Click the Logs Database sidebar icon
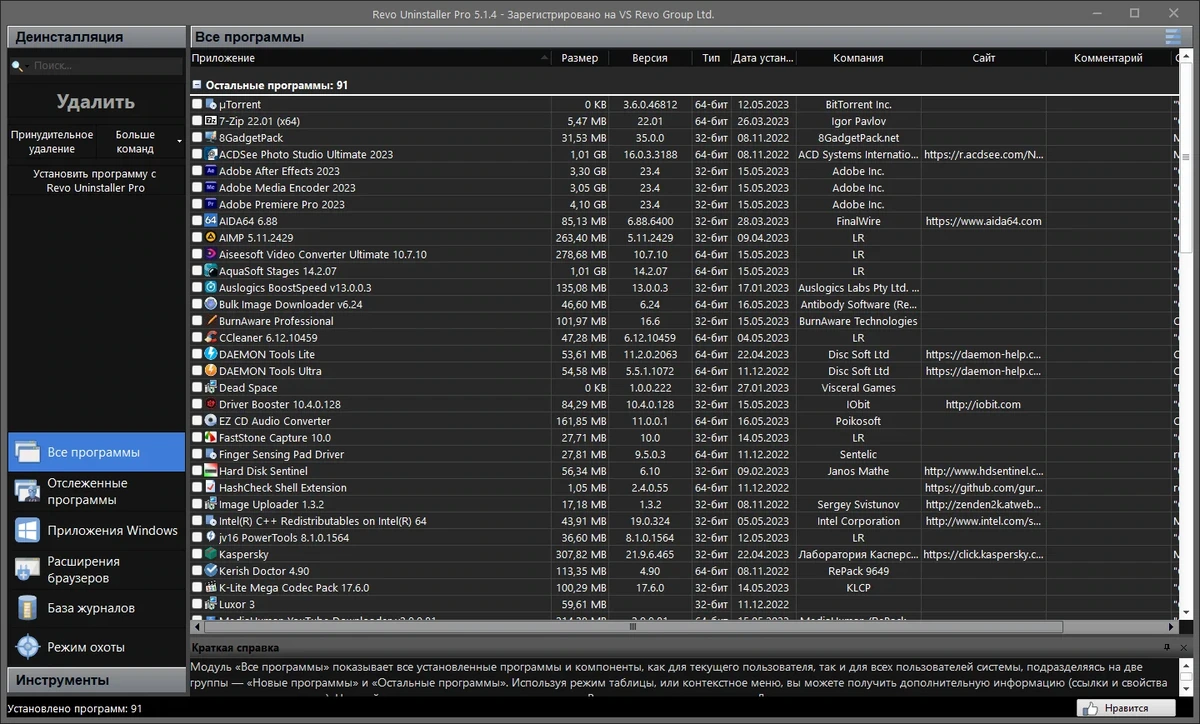Screen dimensions: 1200x724 pyautogui.click(x=27, y=608)
